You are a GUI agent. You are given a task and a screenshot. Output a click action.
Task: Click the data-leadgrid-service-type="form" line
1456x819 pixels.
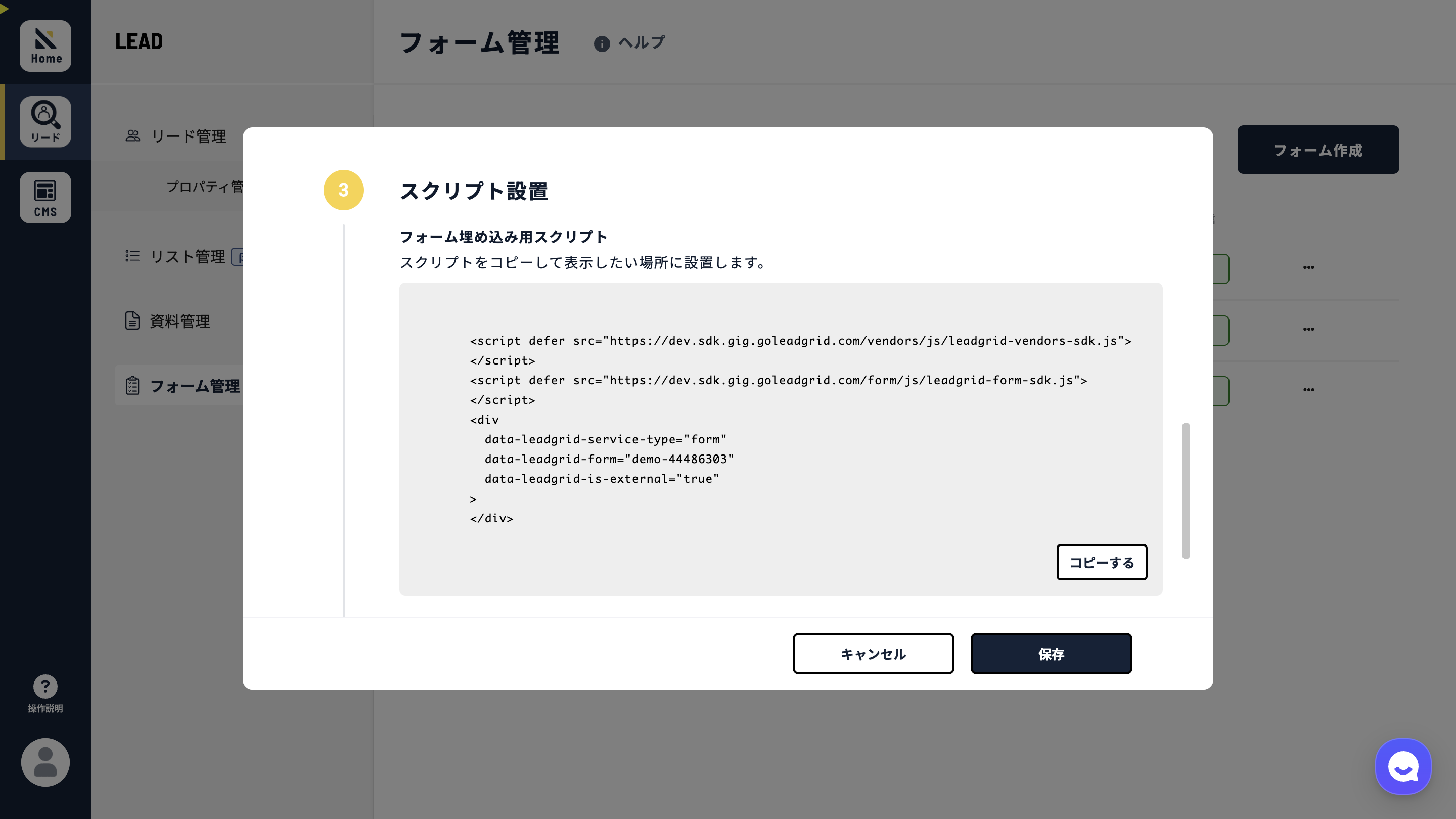click(x=605, y=440)
